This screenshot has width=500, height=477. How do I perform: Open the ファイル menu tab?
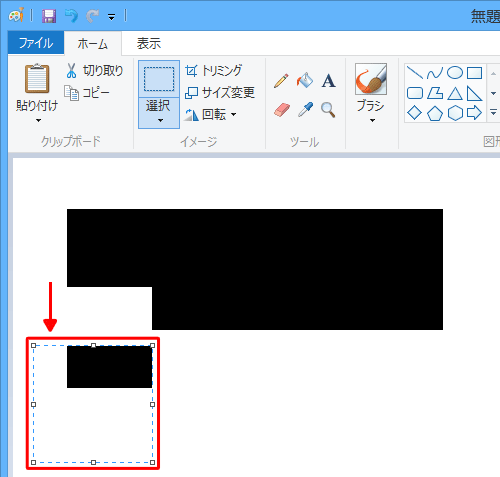click(x=36, y=43)
